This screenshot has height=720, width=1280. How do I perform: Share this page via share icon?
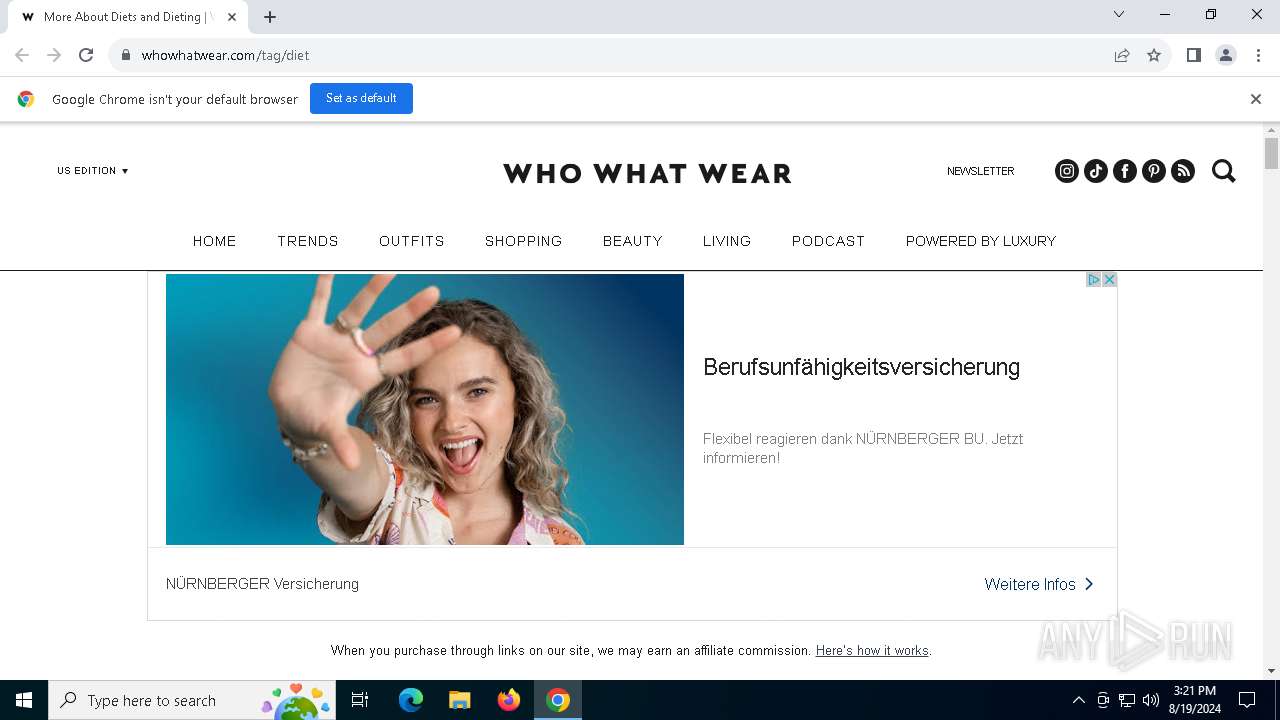(x=1122, y=55)
